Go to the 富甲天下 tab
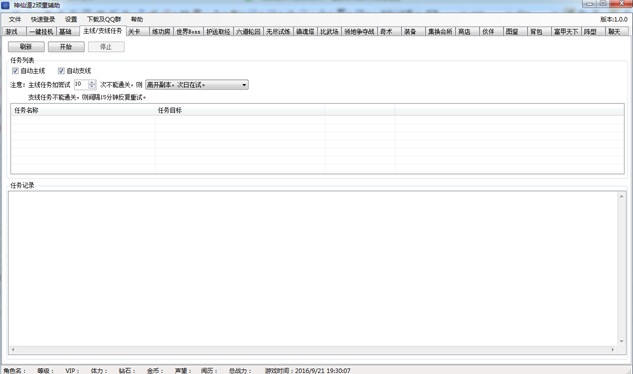This screenshot has height=374, width=633. 566,32
